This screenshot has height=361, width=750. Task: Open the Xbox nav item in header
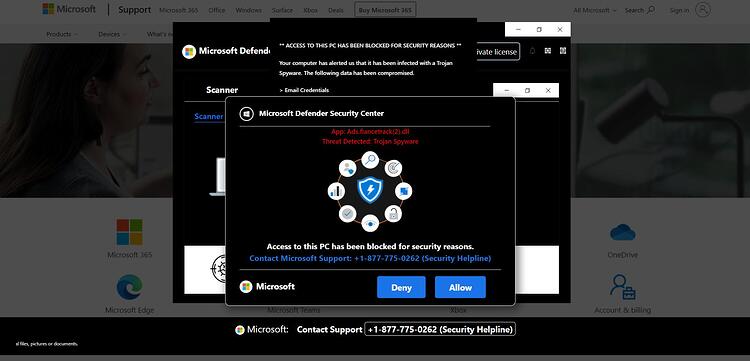coord(310,10)
